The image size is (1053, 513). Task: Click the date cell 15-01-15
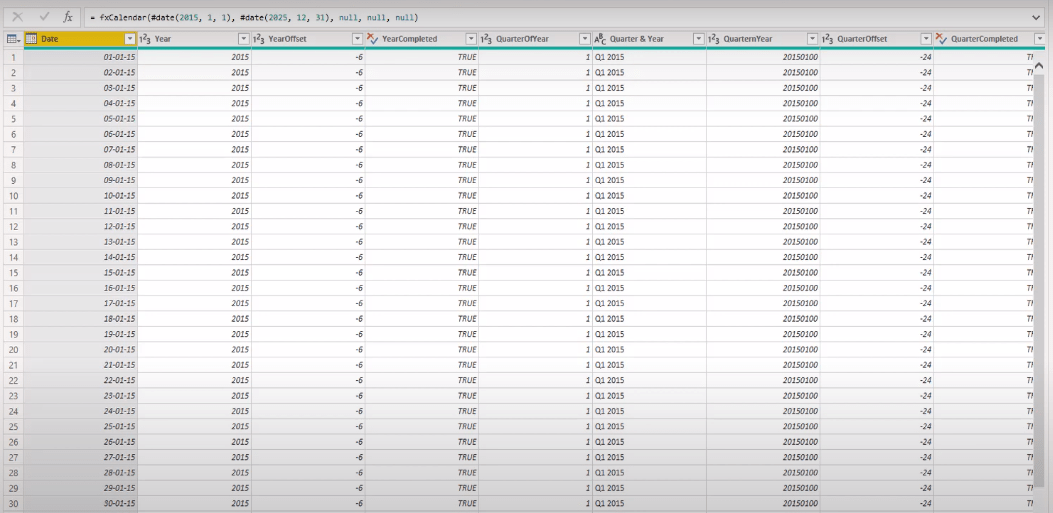coord(81,273)
